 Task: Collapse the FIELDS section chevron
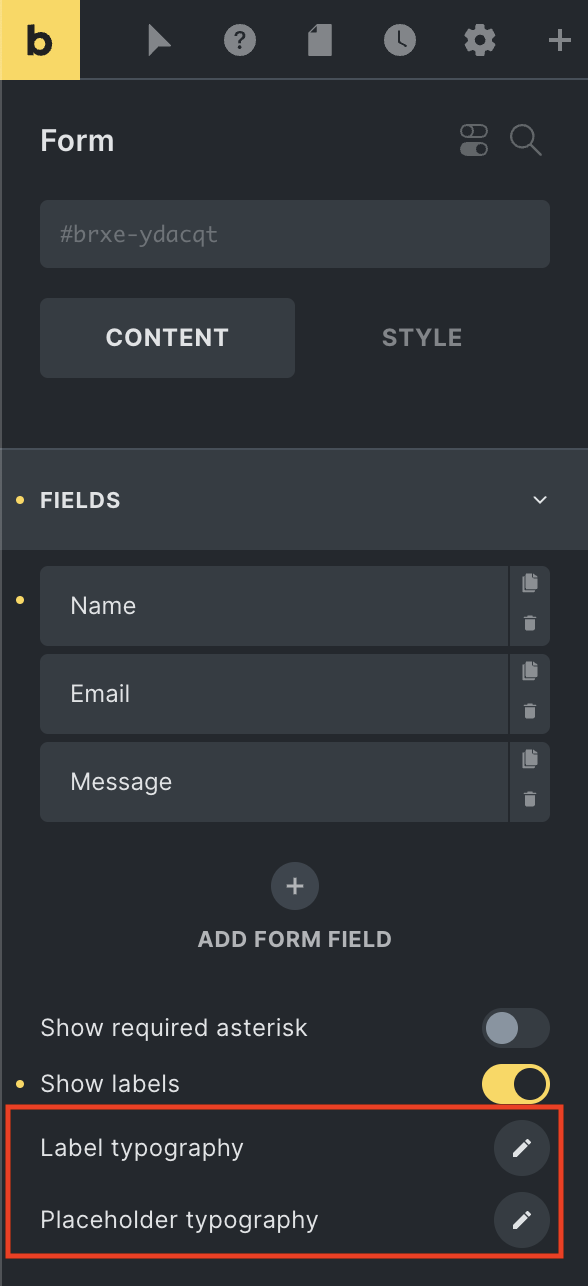tap(540, 500)
